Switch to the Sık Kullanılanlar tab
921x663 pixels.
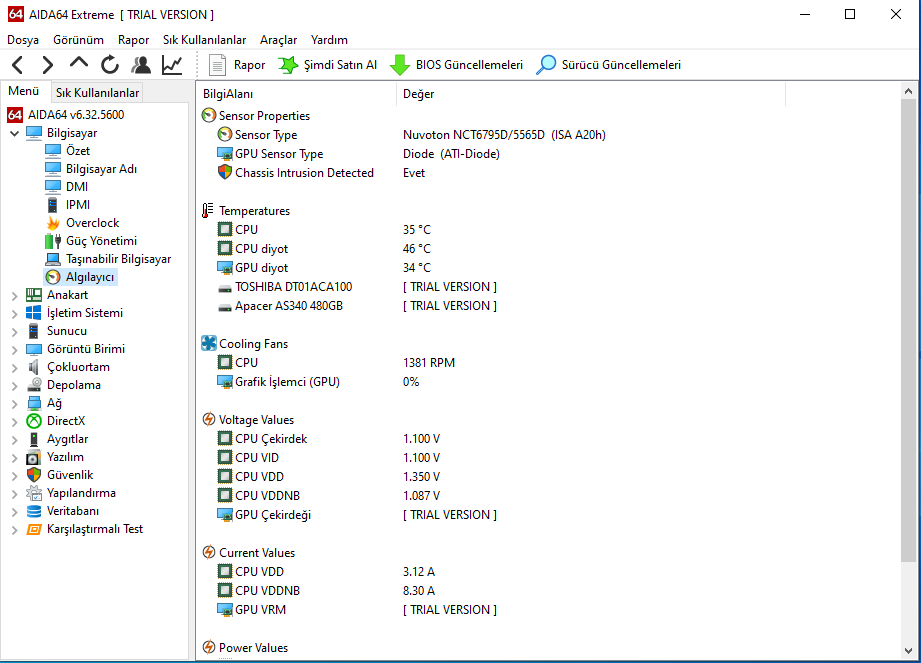98,93
